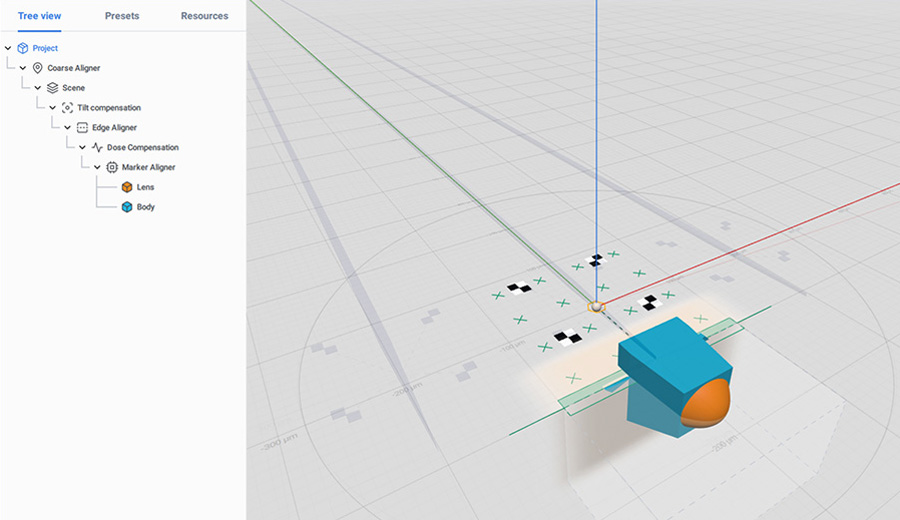This screenshot has width=900, height=520.
Task: Click the blue Body cube icon
Action: point(127,207)
